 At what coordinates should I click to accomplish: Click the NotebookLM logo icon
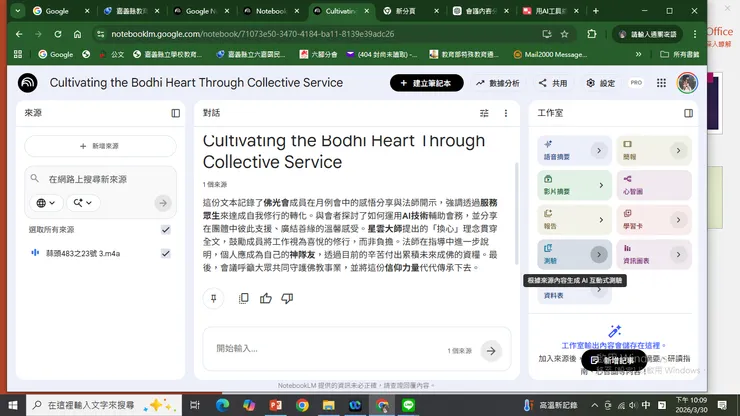pos(27,83)
